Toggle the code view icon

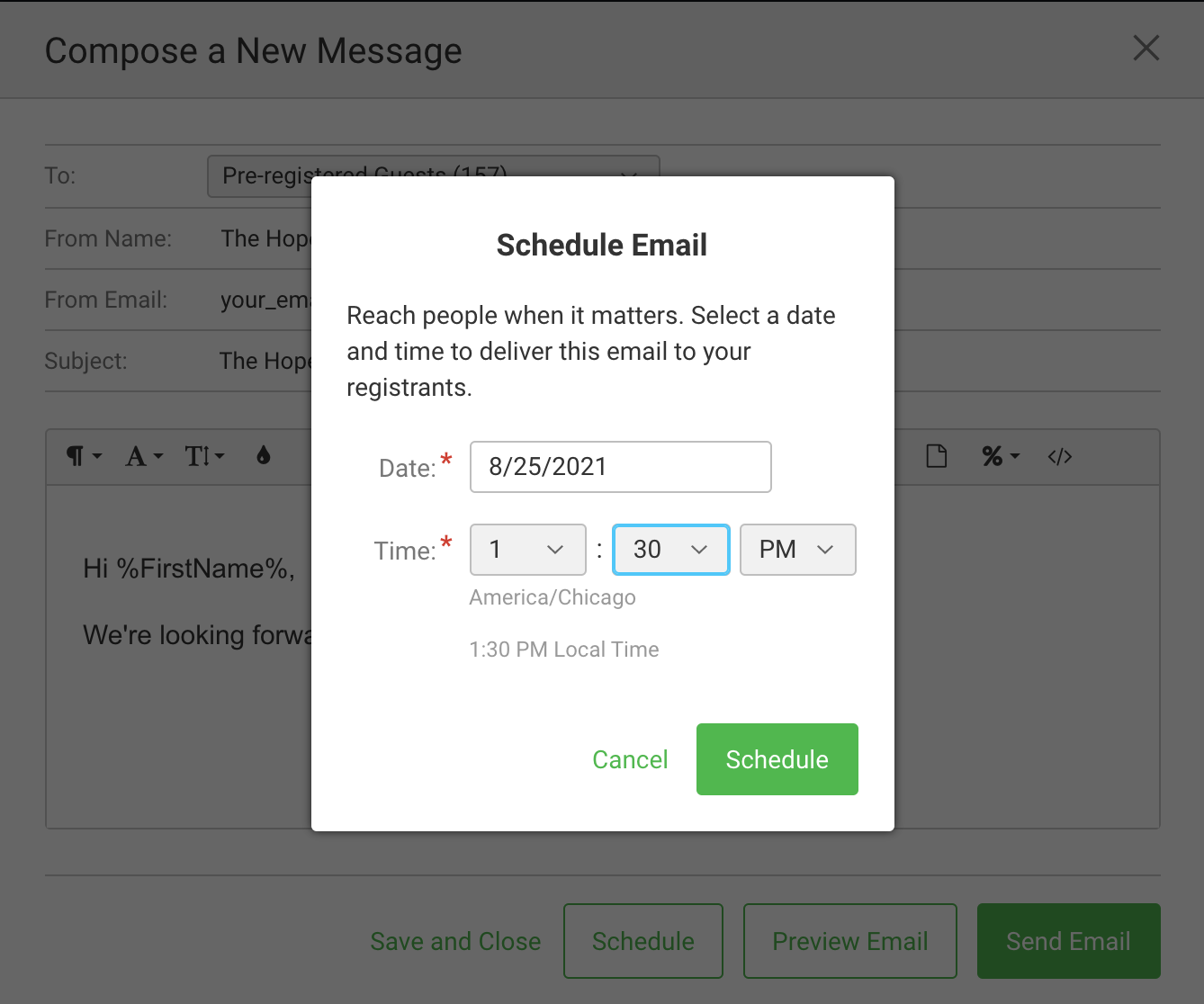pos(1060,457)
